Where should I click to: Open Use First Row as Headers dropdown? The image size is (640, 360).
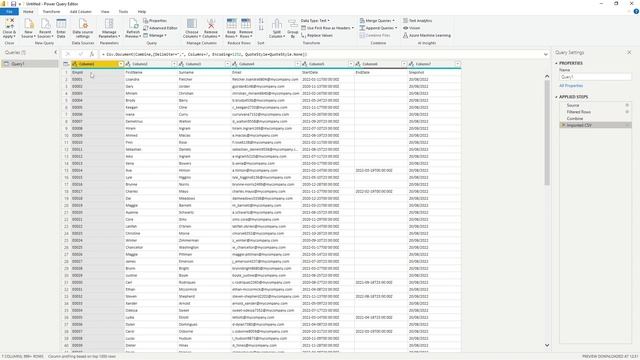[327, 28]
